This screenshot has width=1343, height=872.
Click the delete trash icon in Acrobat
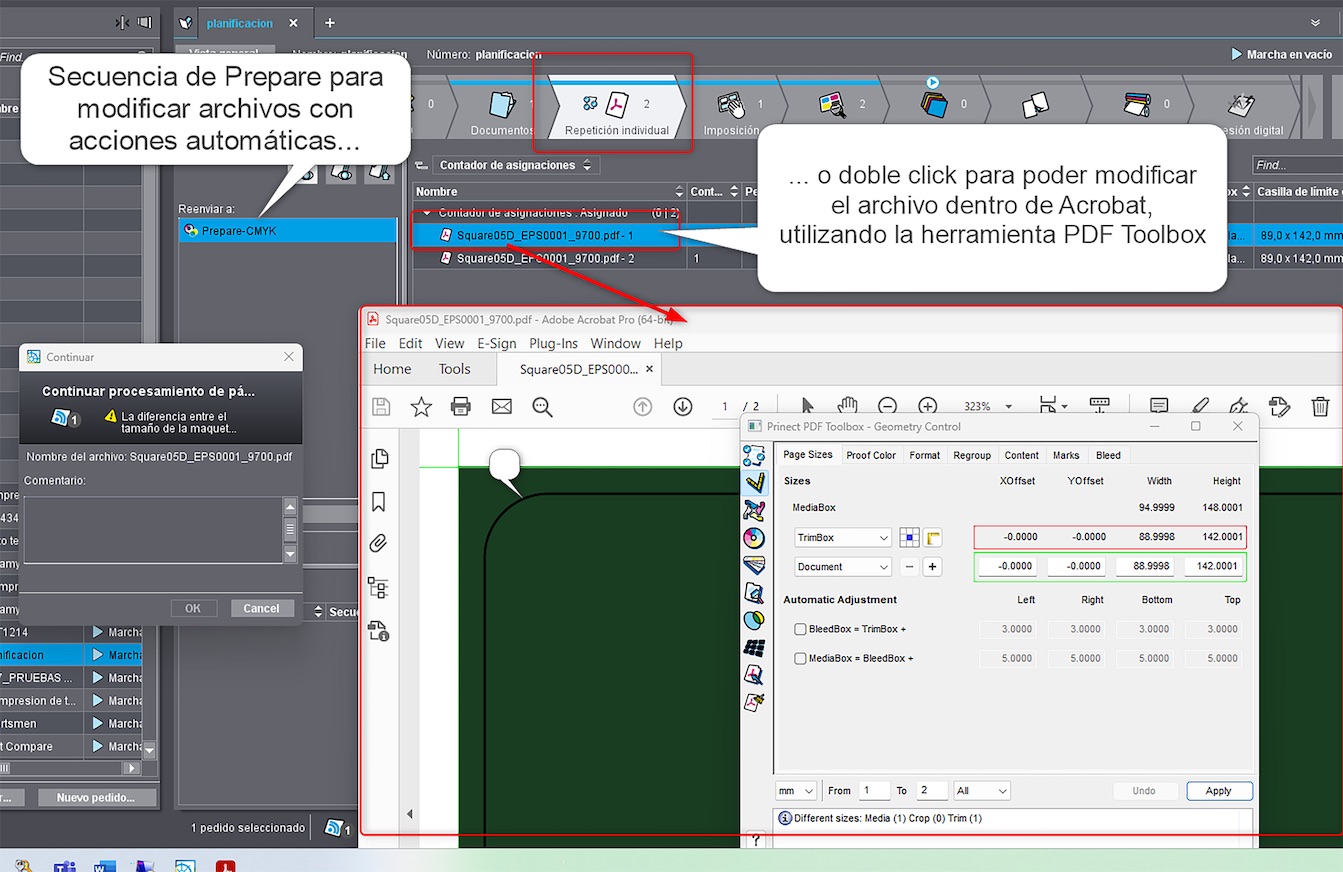click(1320, 406)
